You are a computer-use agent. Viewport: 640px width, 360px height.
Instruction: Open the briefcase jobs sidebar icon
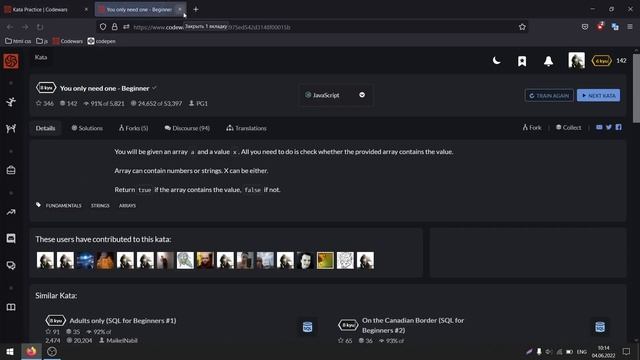(11, 170)
